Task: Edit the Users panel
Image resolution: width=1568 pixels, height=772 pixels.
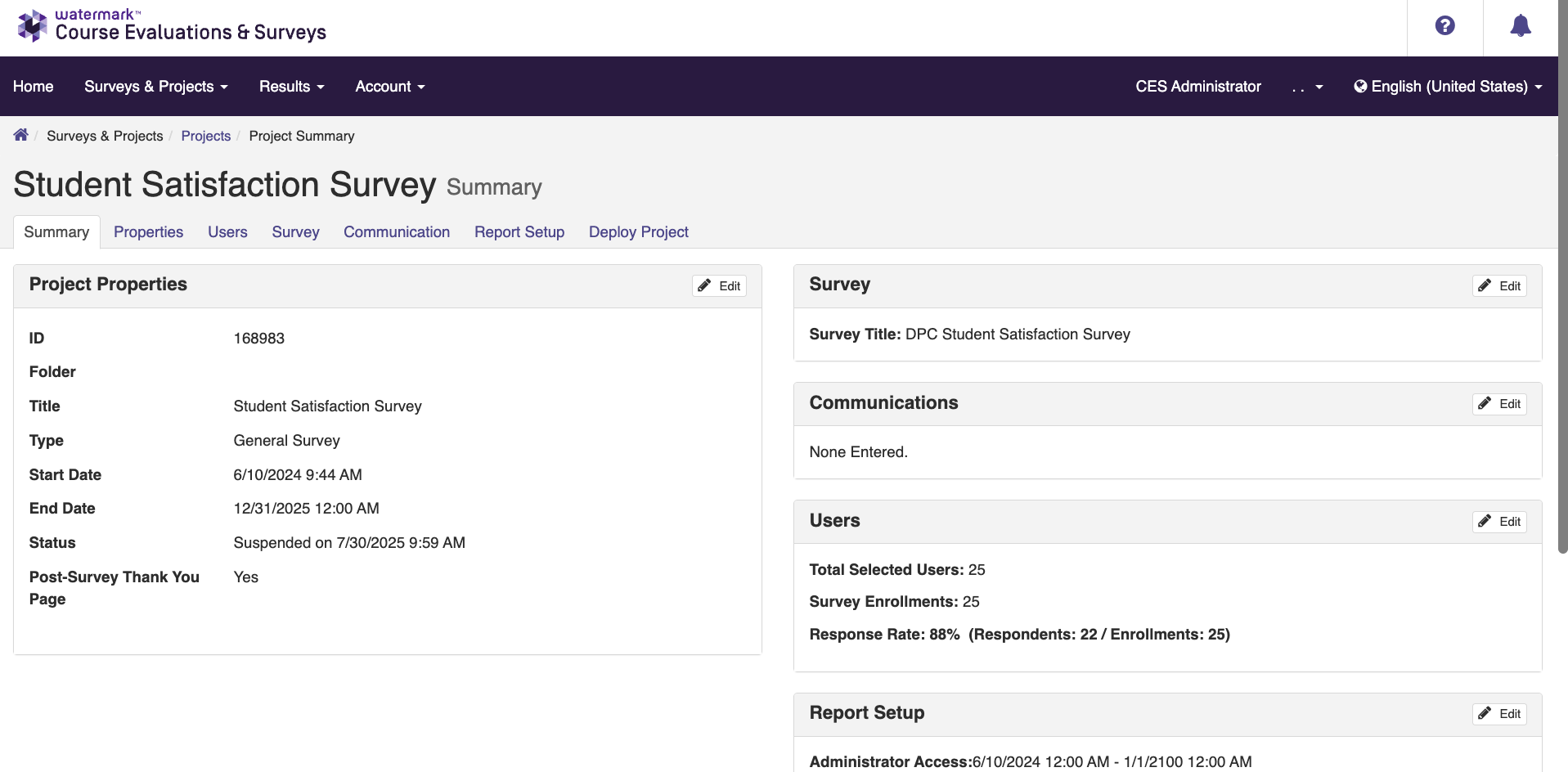Action: [x=1499, y=521]
